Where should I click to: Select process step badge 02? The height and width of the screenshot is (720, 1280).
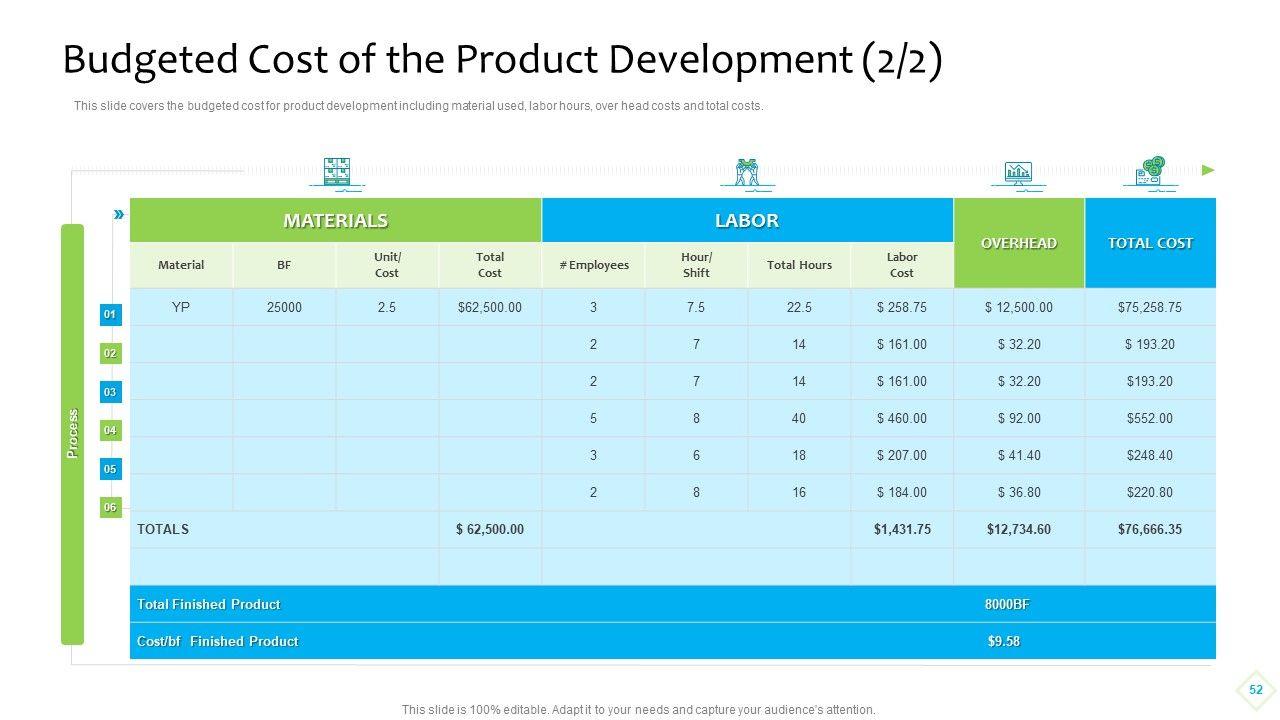[110, 353]
